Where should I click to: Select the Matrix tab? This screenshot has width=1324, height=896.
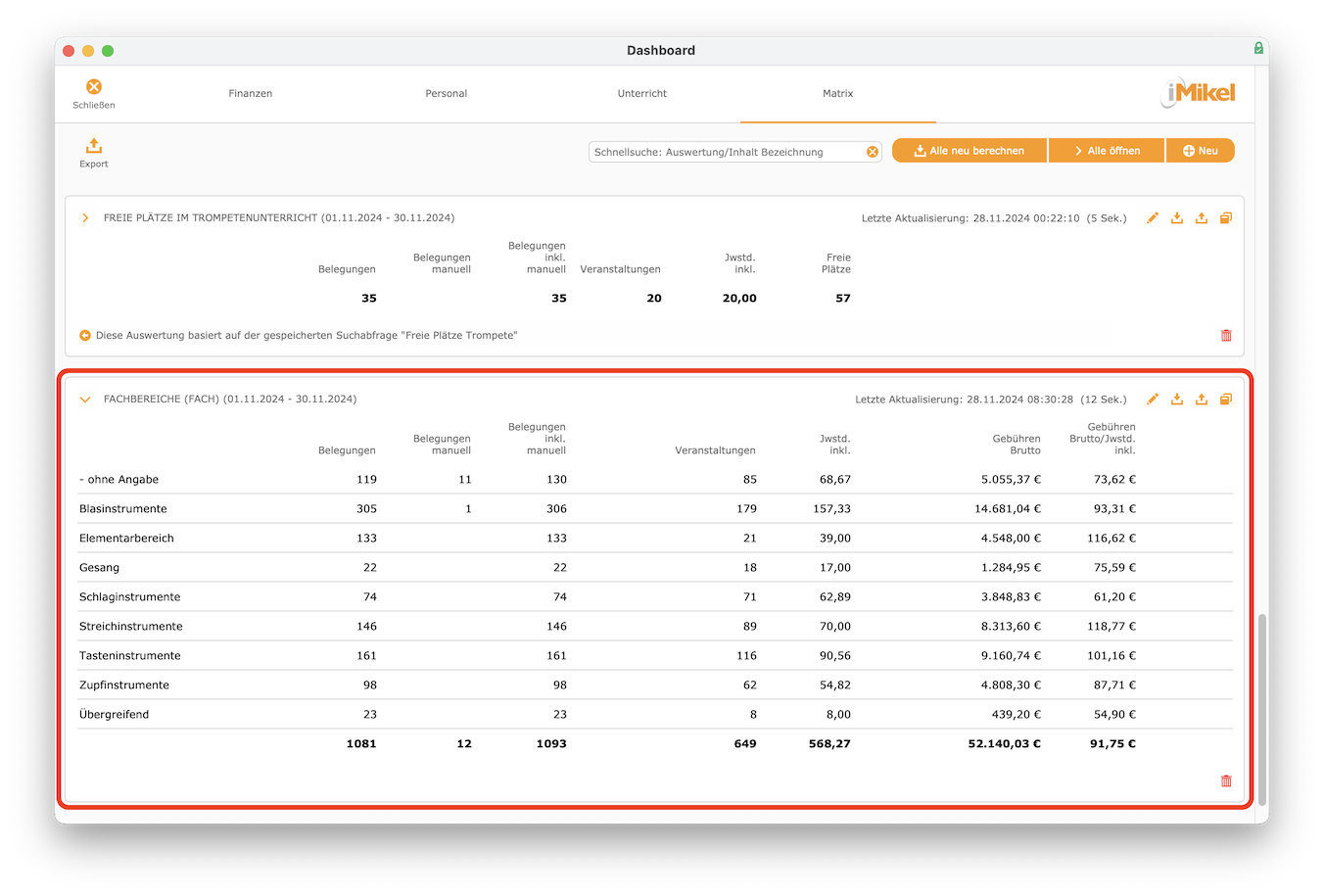click(838, 94)
